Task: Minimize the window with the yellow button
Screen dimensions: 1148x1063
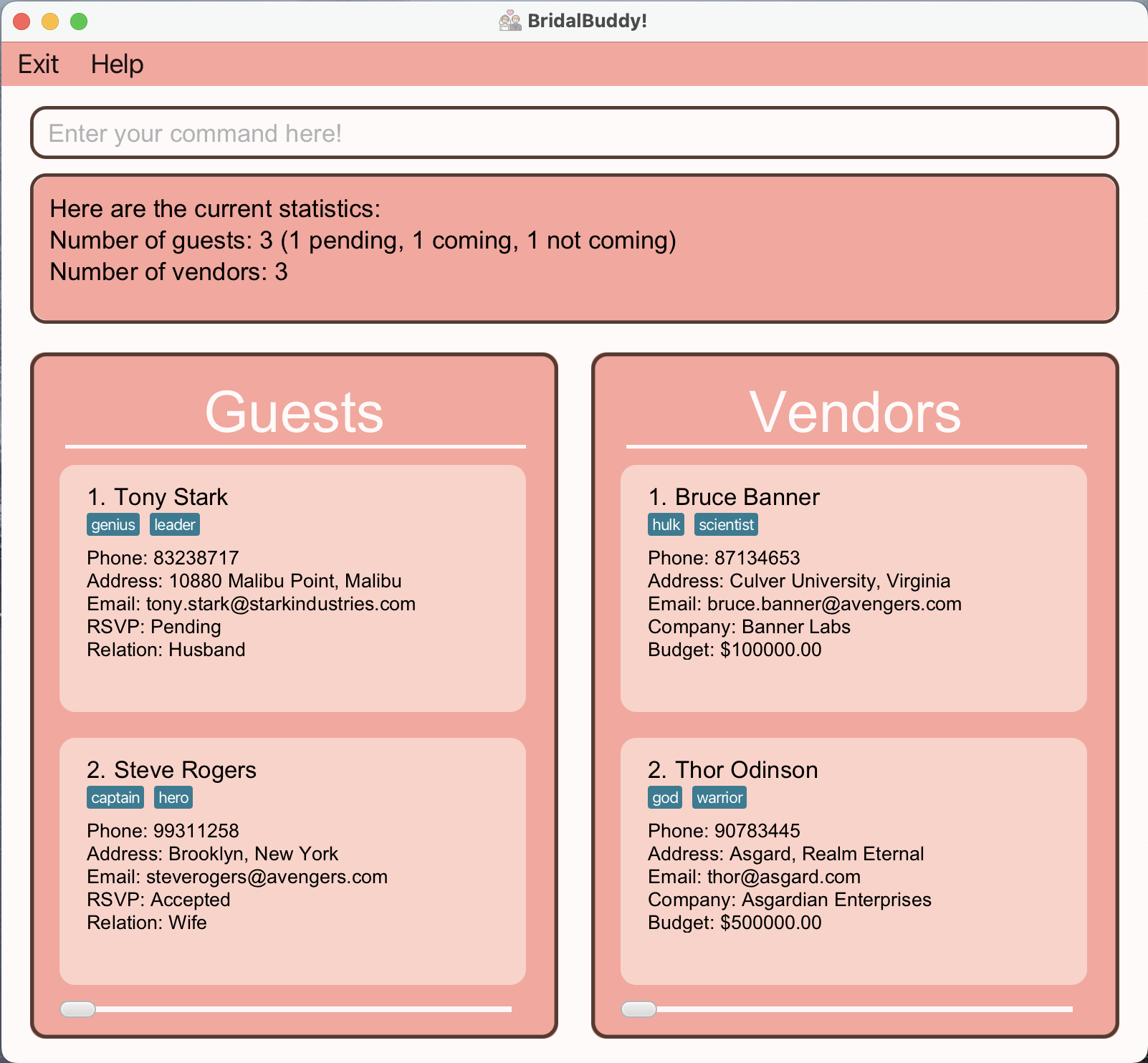Action: coord(50,21)
